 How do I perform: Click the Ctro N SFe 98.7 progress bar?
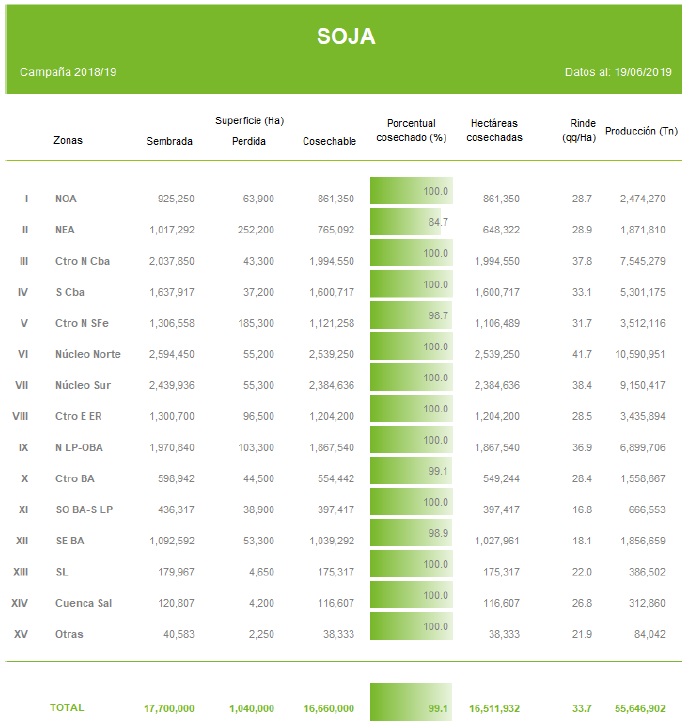click(x=410, y=316)
